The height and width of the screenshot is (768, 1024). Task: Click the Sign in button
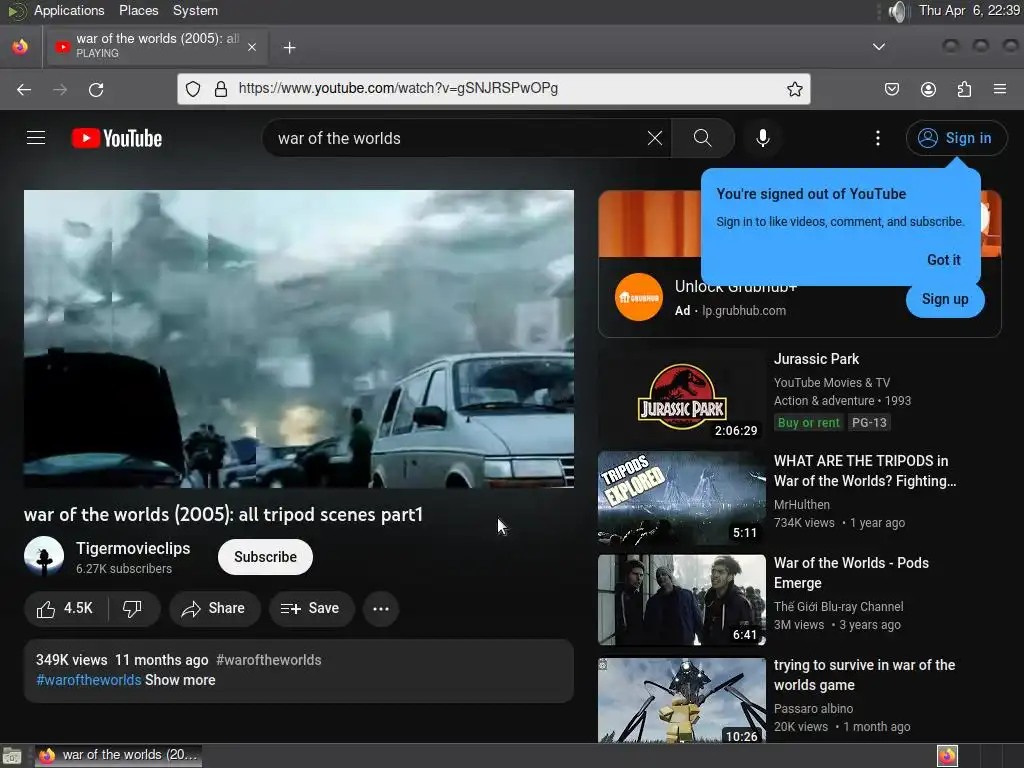point(956,138)
